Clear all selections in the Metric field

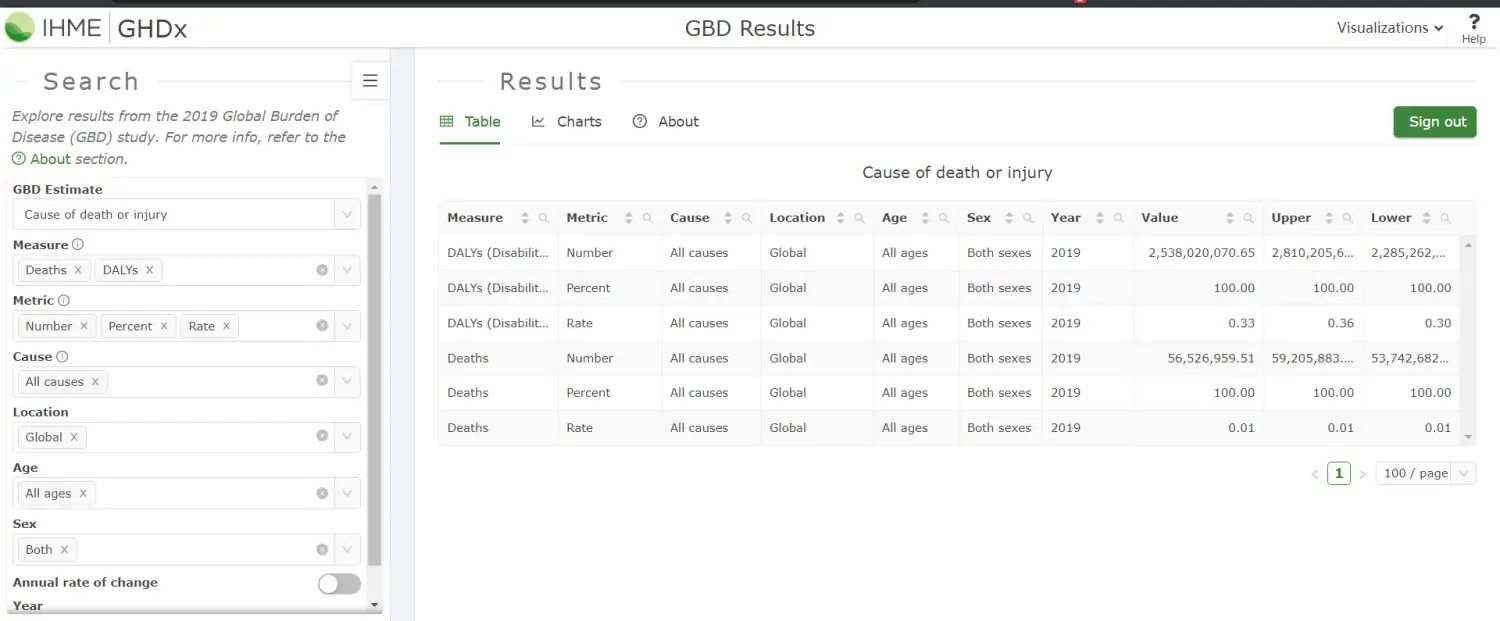click(x=322, y=326)
